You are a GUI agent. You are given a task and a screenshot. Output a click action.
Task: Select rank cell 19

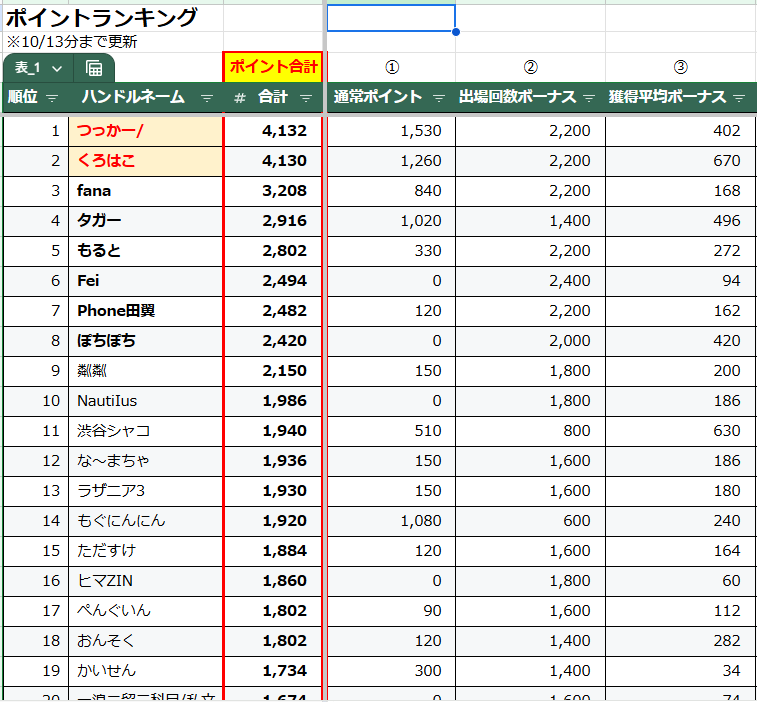point(36,671)
